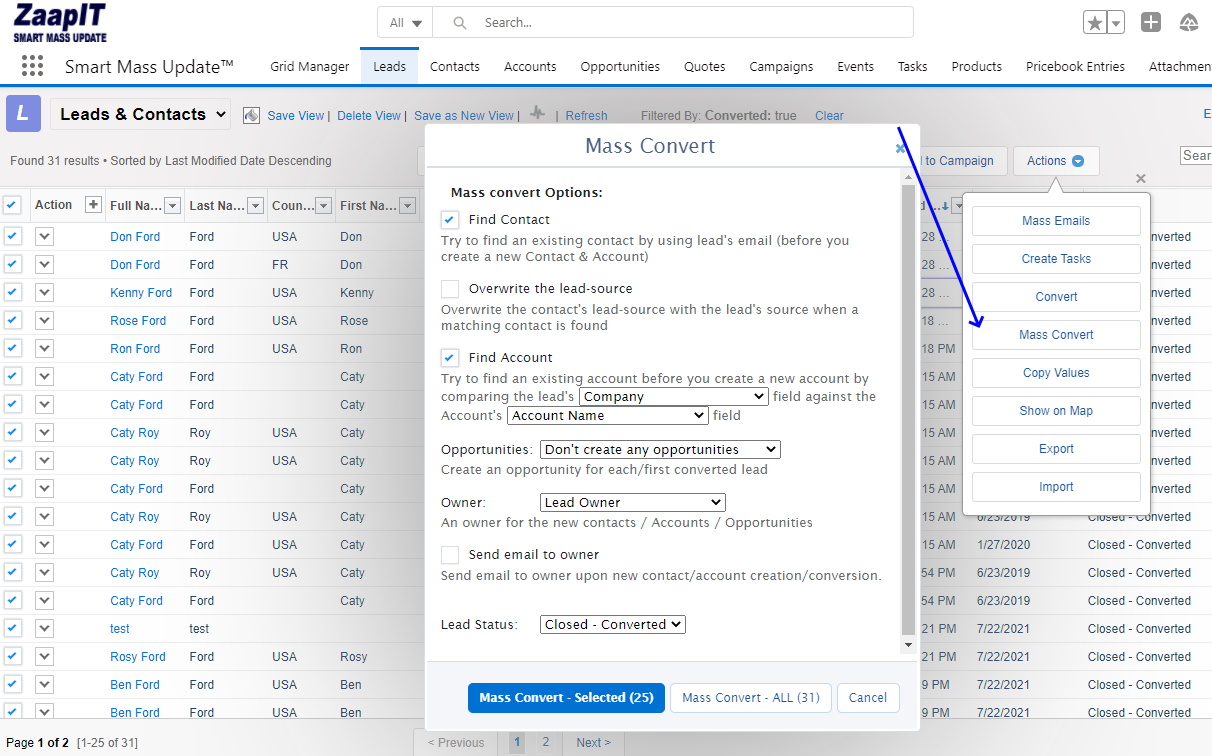Open the Opportunities creation dropdown
Screen dimensions: 1212x756
click(x=660, y=450)
